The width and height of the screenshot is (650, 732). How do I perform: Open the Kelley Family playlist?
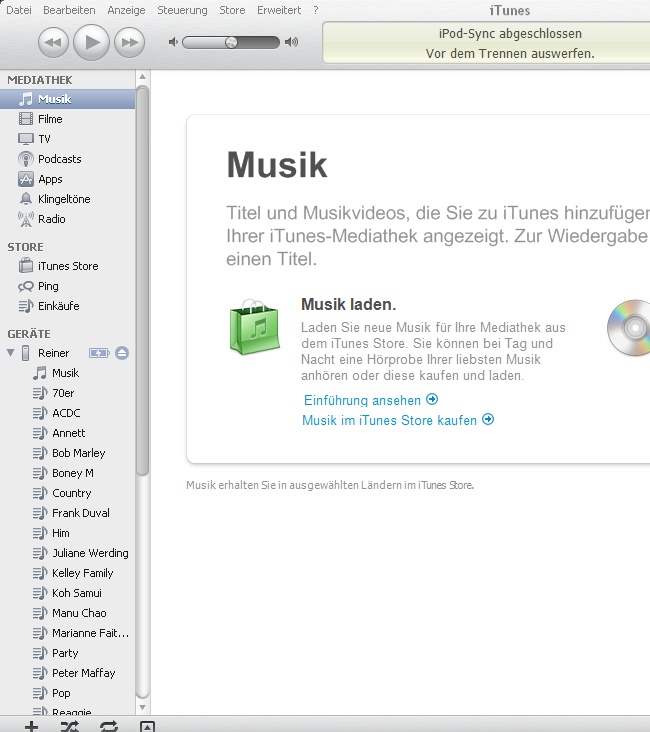click(68, 573)
